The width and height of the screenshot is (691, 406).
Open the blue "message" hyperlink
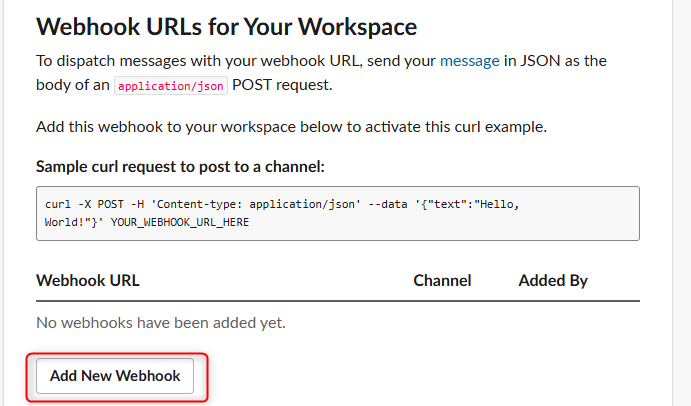[470, 61]
